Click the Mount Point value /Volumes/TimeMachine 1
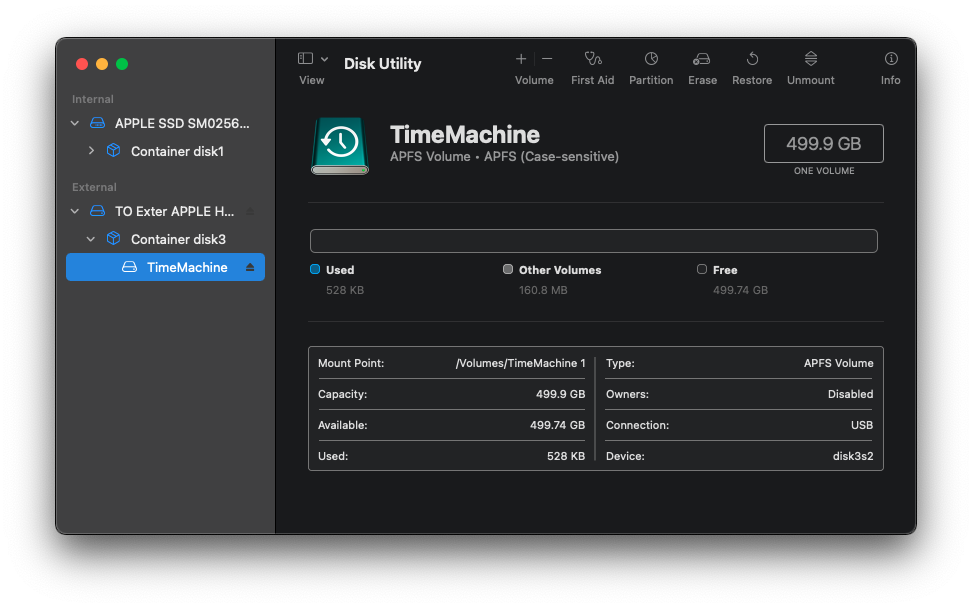Viewport: 972px width, 608px height. pyautogui.click(x=520, y=363)
